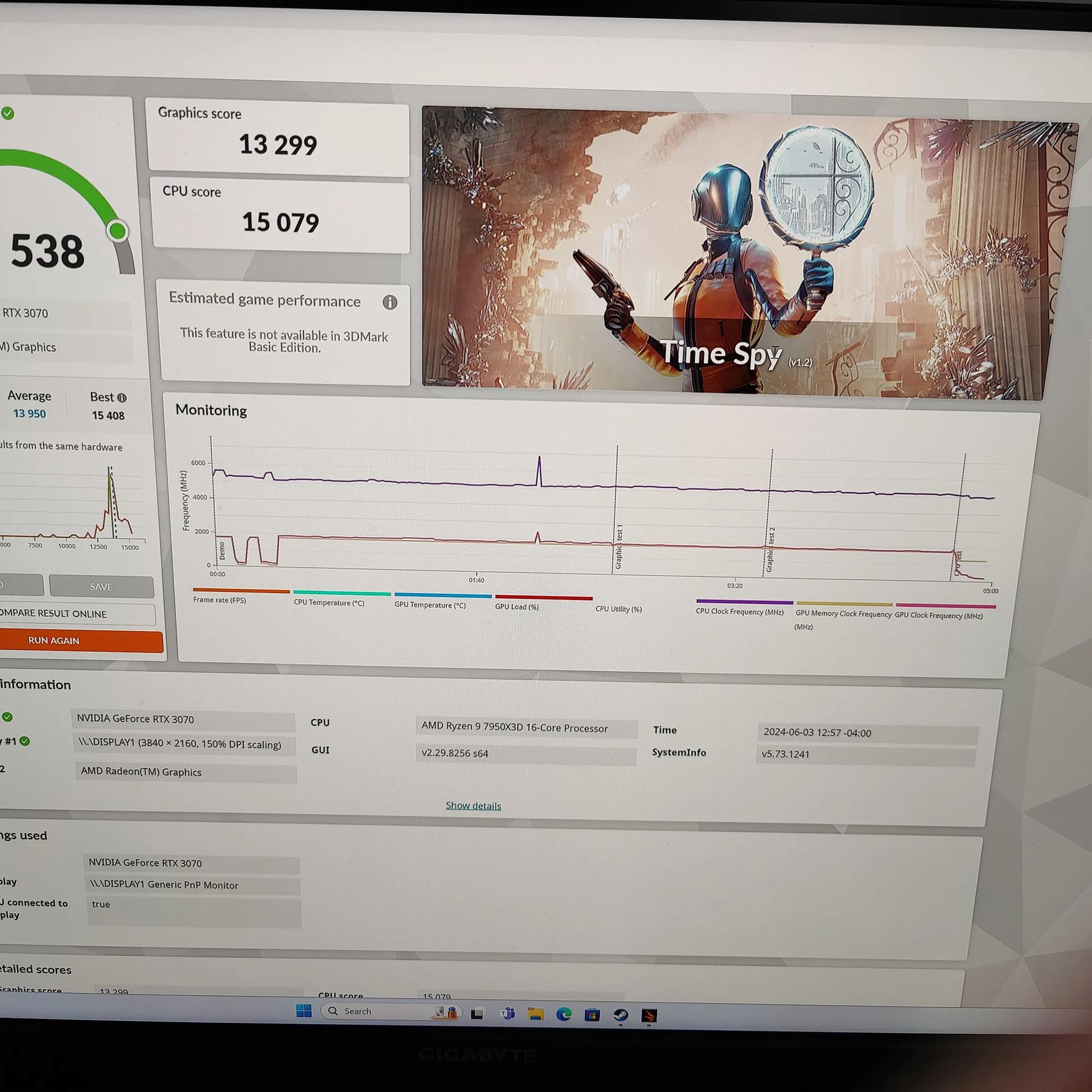The height and width of the screenshot is (1092, 1092).
Task: Toggle GPU Clock Frequency legend item
Action: tap(945, 612)
